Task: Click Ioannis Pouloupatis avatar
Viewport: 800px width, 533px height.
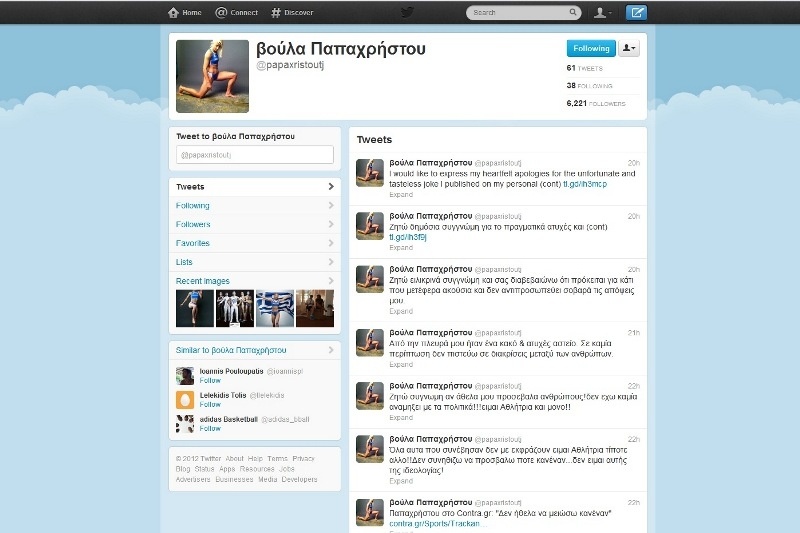Action: (x=185, y=376)
